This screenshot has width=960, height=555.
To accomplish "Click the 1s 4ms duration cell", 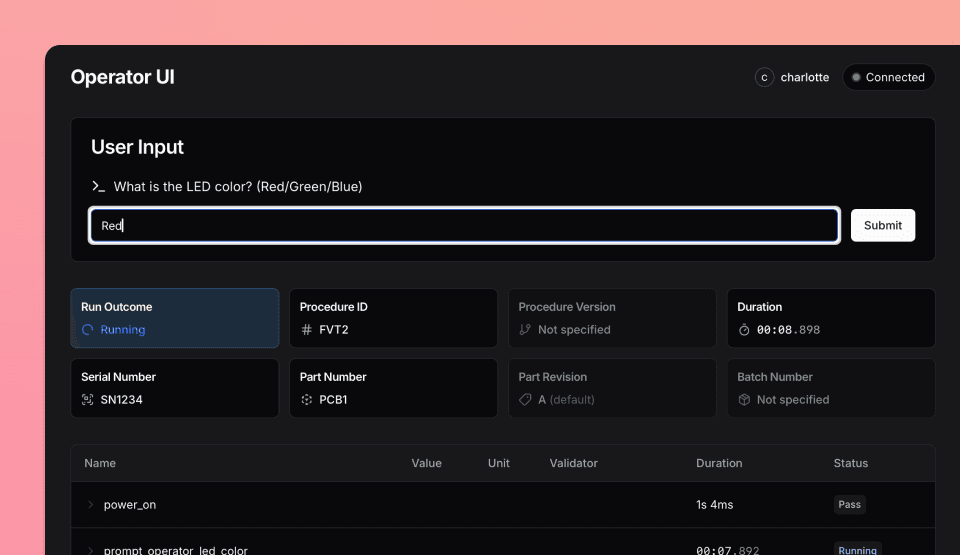I will point(714,505).
